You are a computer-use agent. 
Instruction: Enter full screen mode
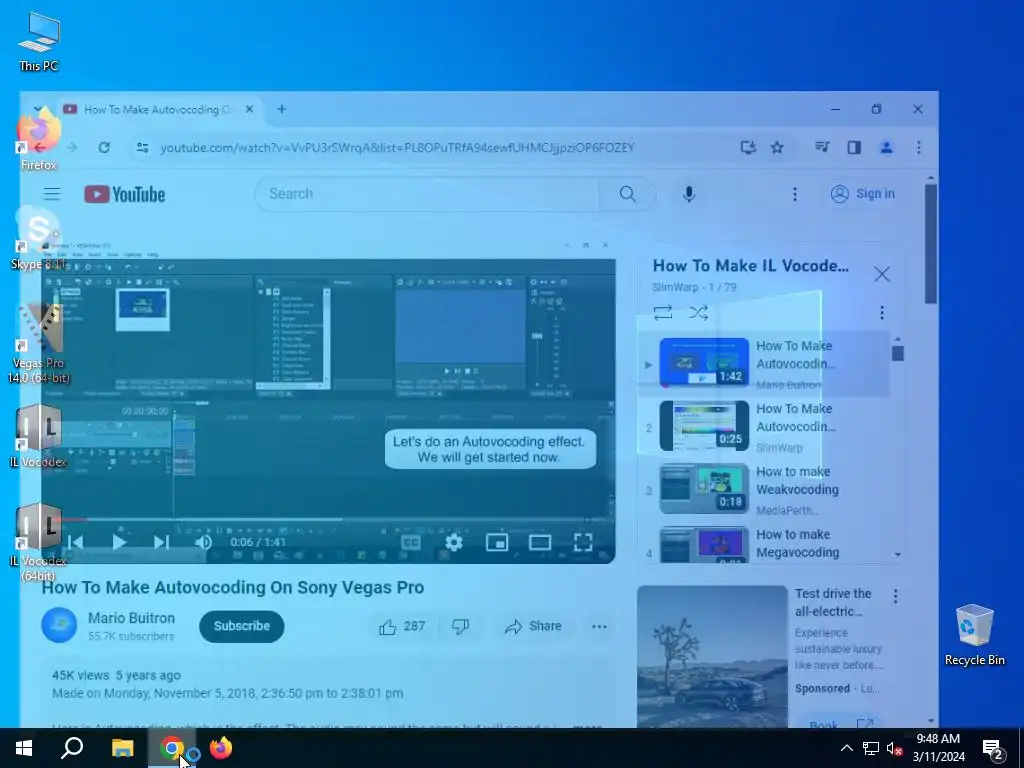pyautogui.click(x=583, y=542)
